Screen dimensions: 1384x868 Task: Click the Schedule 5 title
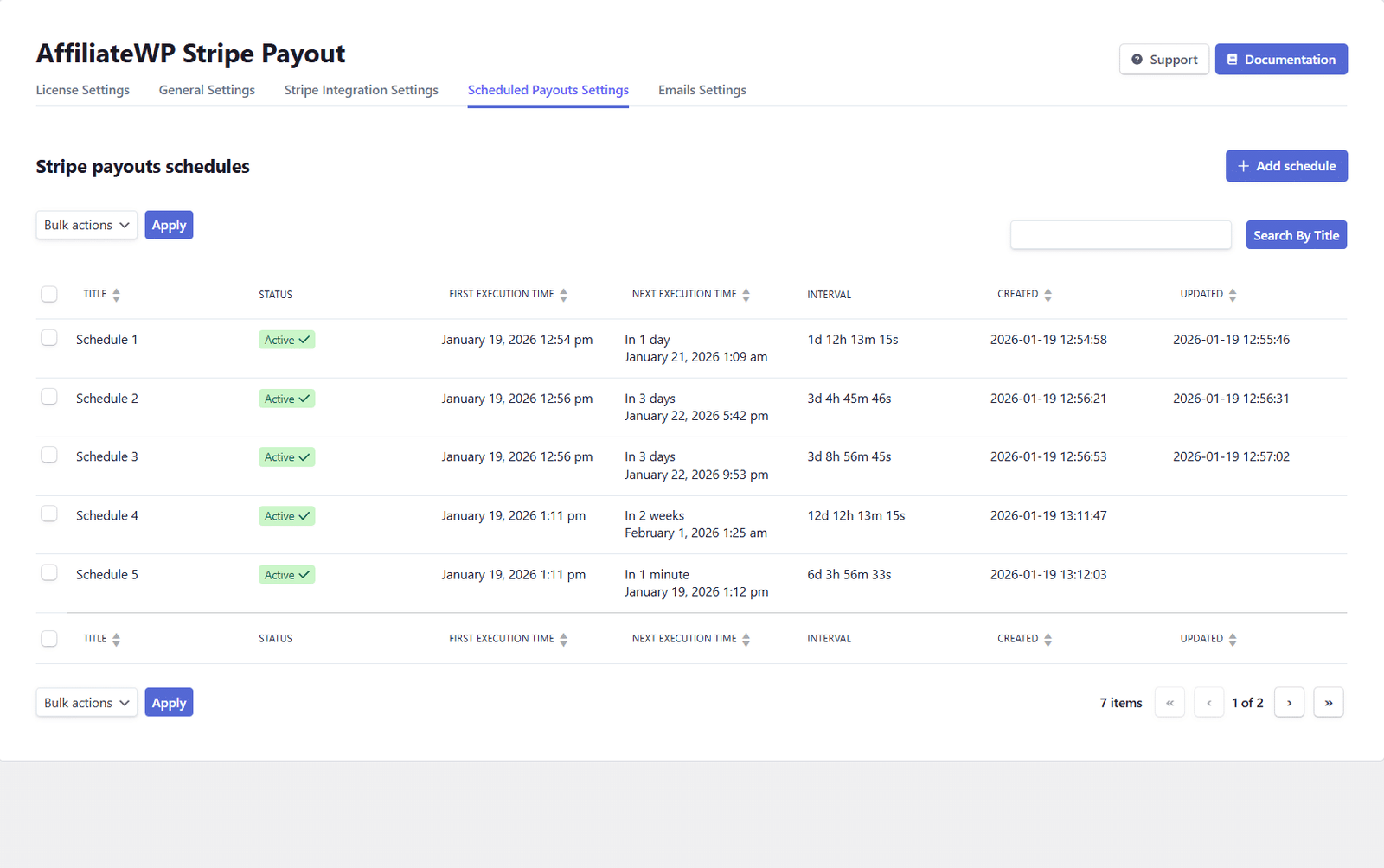click(x=106, y=574)
